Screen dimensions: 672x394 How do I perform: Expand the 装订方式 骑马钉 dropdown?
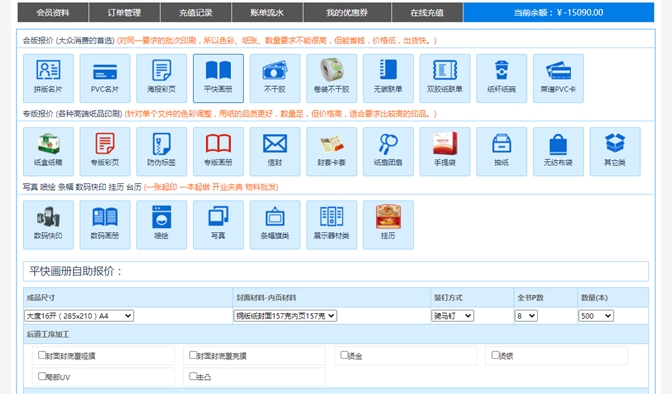coord(453,316)
